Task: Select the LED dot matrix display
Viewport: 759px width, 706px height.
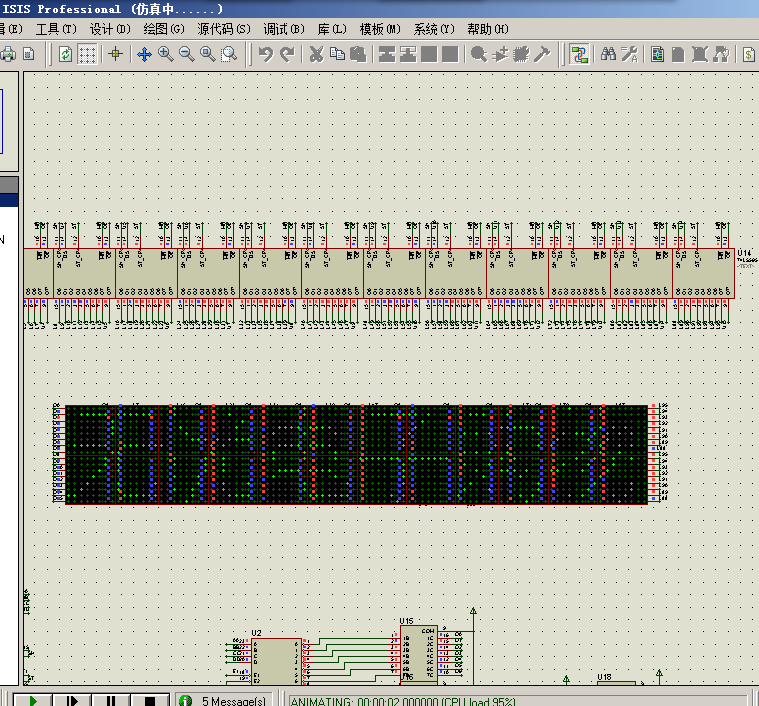Action: (x=356, y=455)
